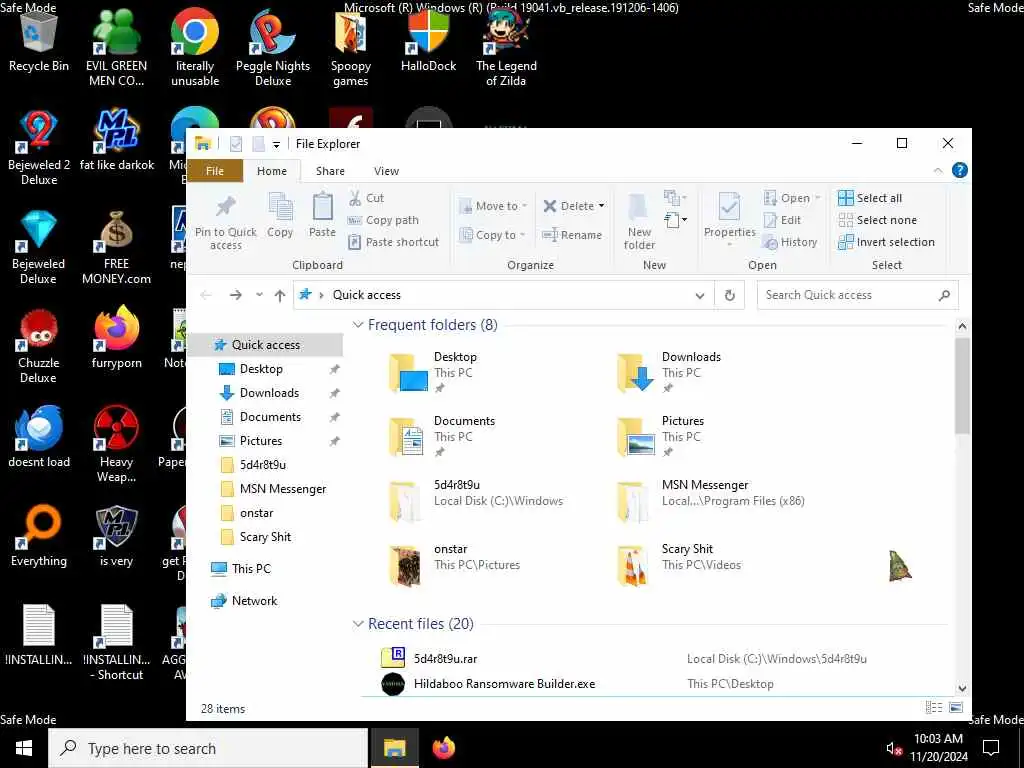Collapse the Frequent folders section
The width and height of the screenshot is (1024, 768).
(x=358, y=325)
